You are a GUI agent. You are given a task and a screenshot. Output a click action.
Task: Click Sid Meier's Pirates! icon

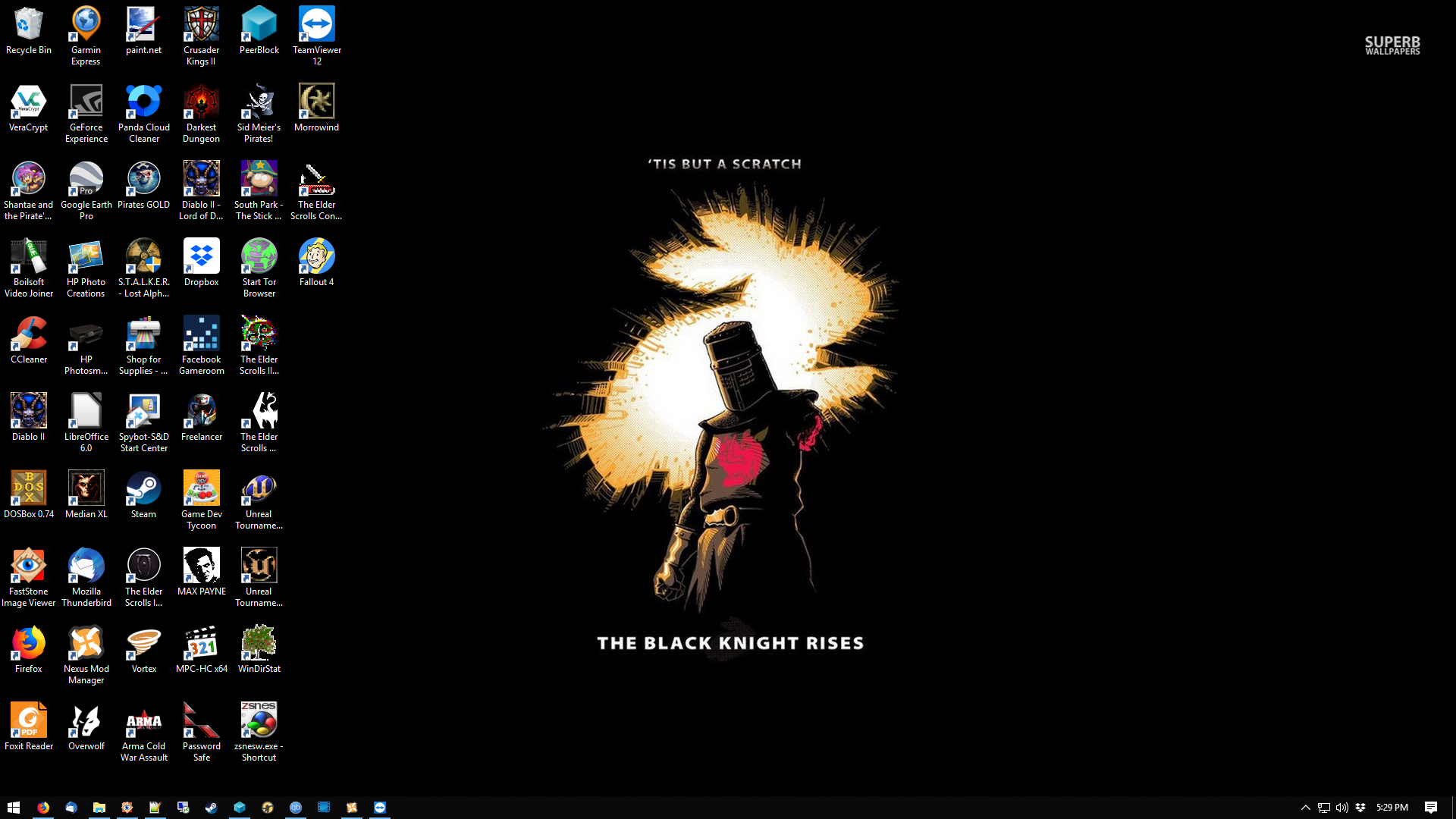coord(259,114)
